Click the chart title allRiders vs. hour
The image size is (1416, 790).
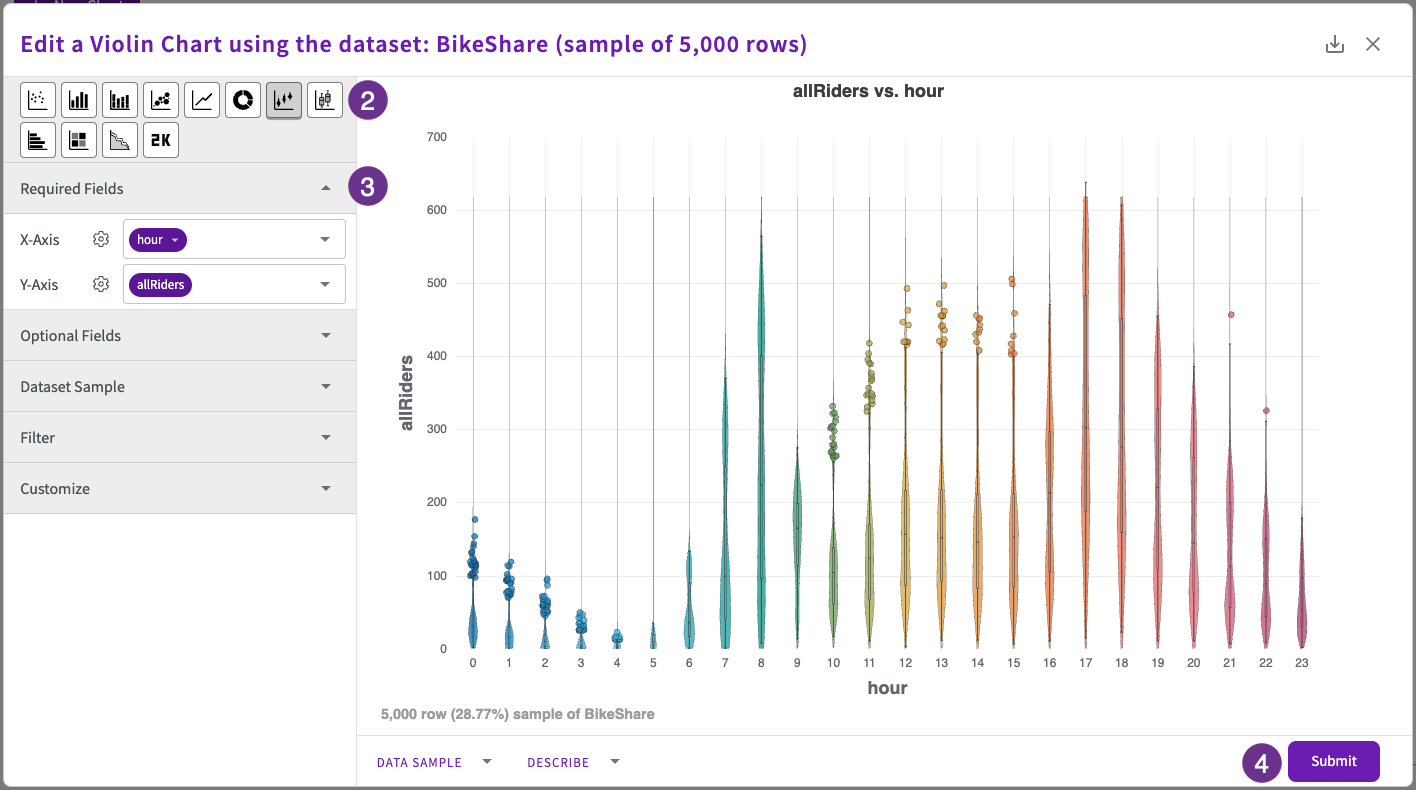[868, 91]
